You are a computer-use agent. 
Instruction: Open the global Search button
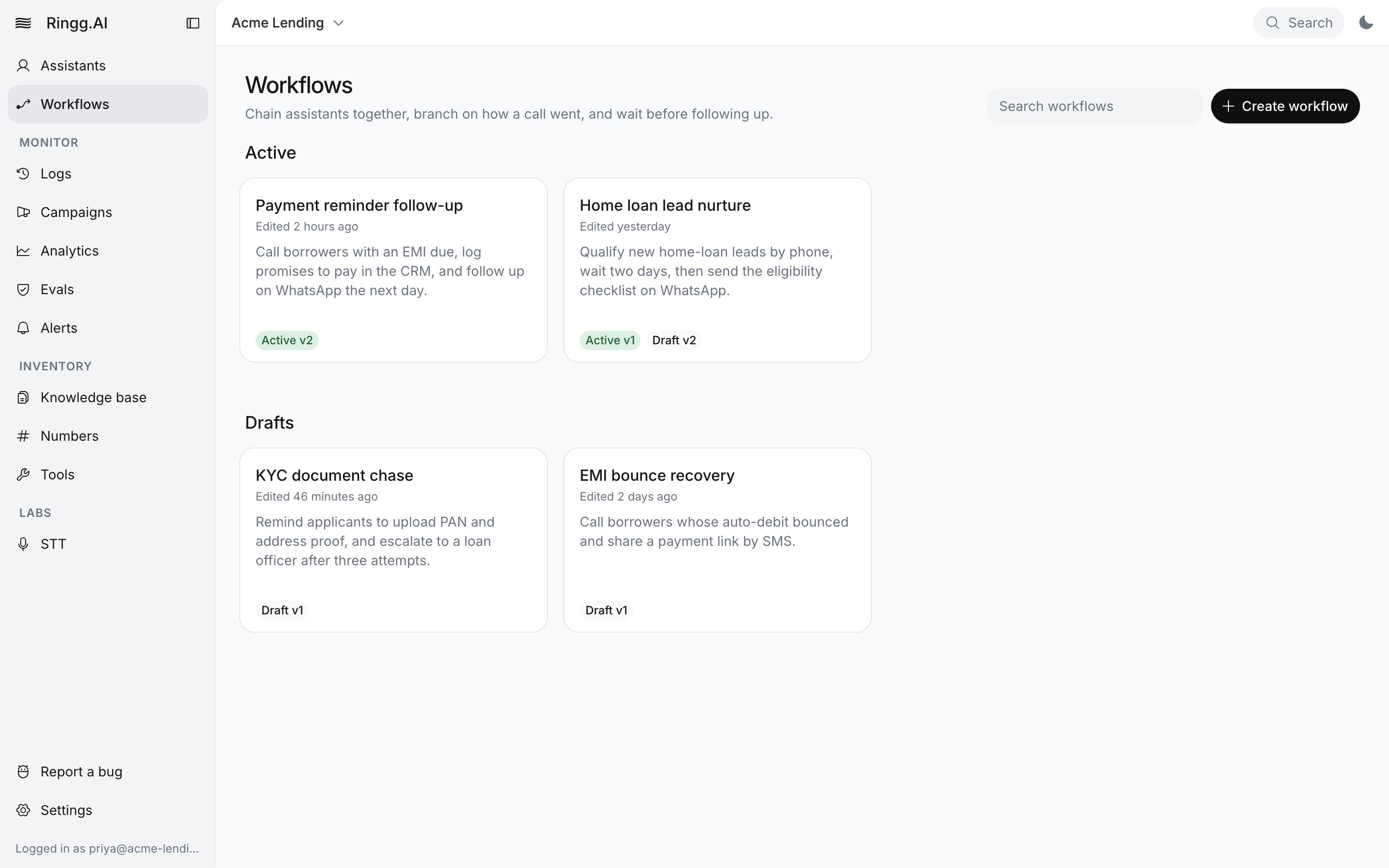pyautogui.click(x=1299, y=23)
